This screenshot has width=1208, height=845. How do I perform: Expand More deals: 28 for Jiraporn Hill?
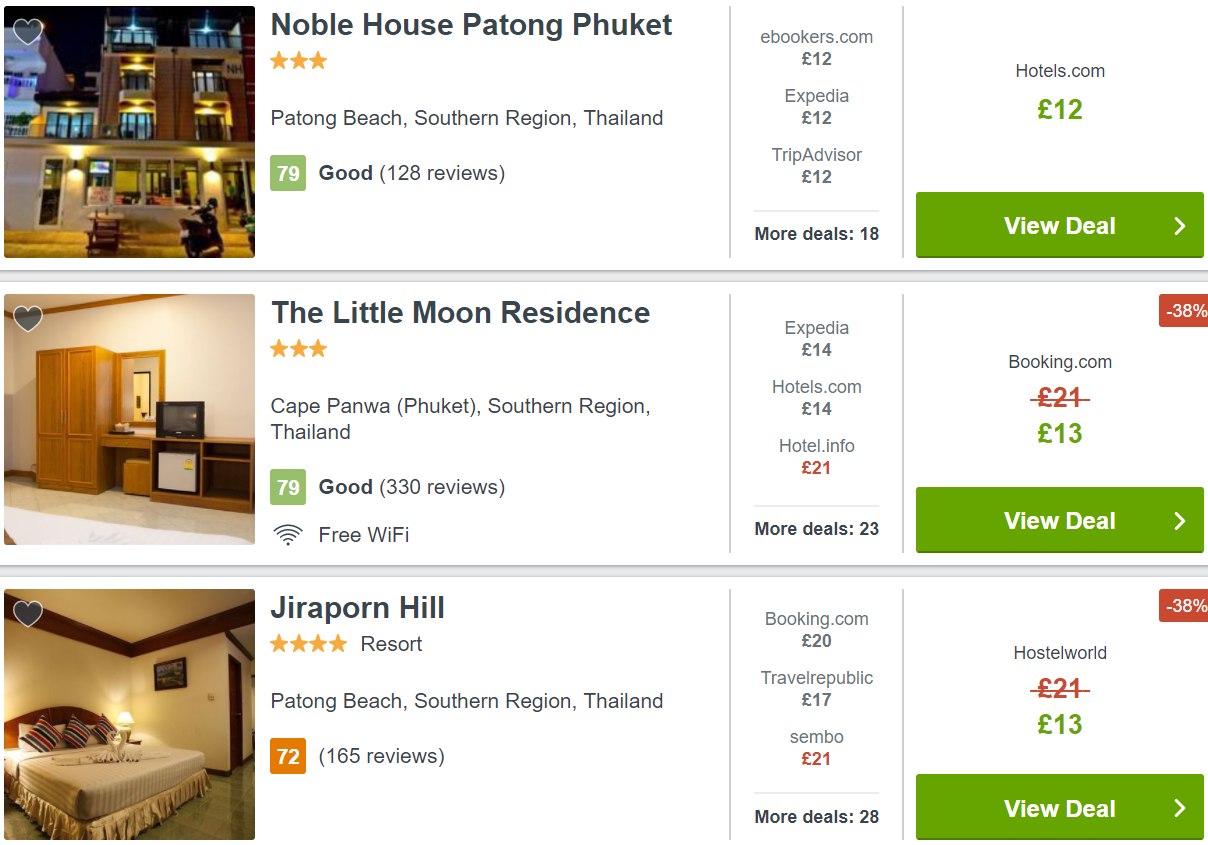pos(816,817)
